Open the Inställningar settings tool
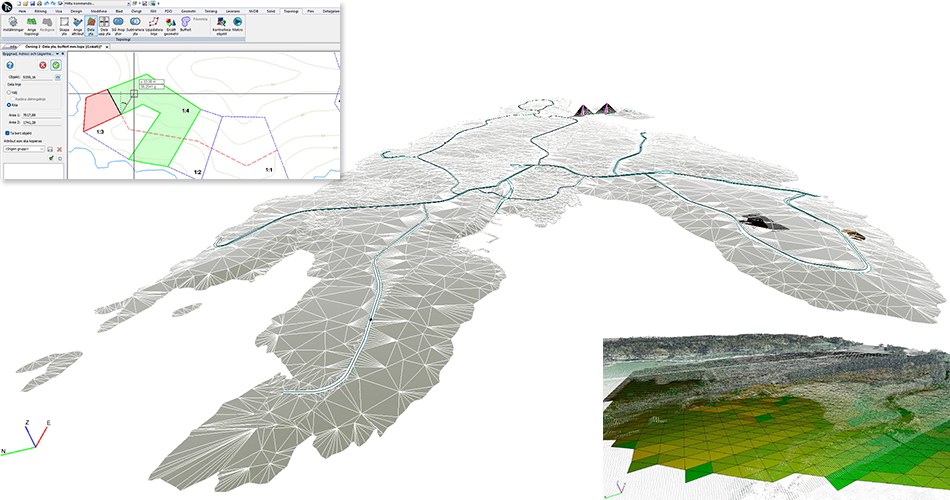Viewport: 950px width, 500px height. click(x=12, y=23)
